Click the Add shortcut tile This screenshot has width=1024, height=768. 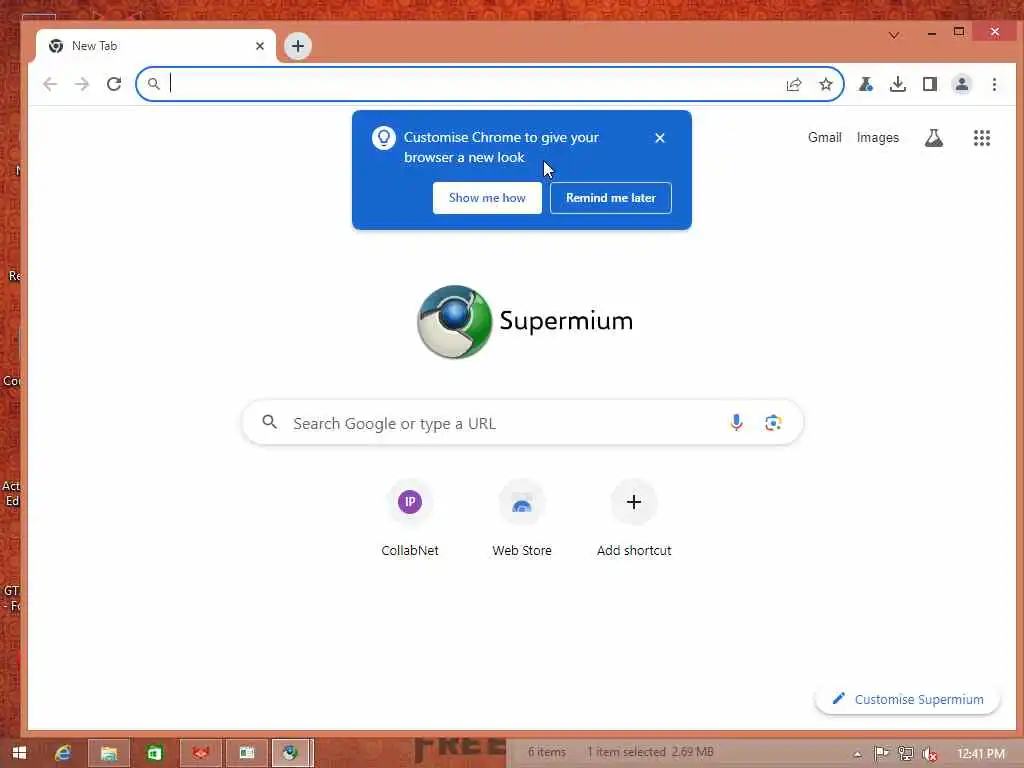click(x=633, y=519)
